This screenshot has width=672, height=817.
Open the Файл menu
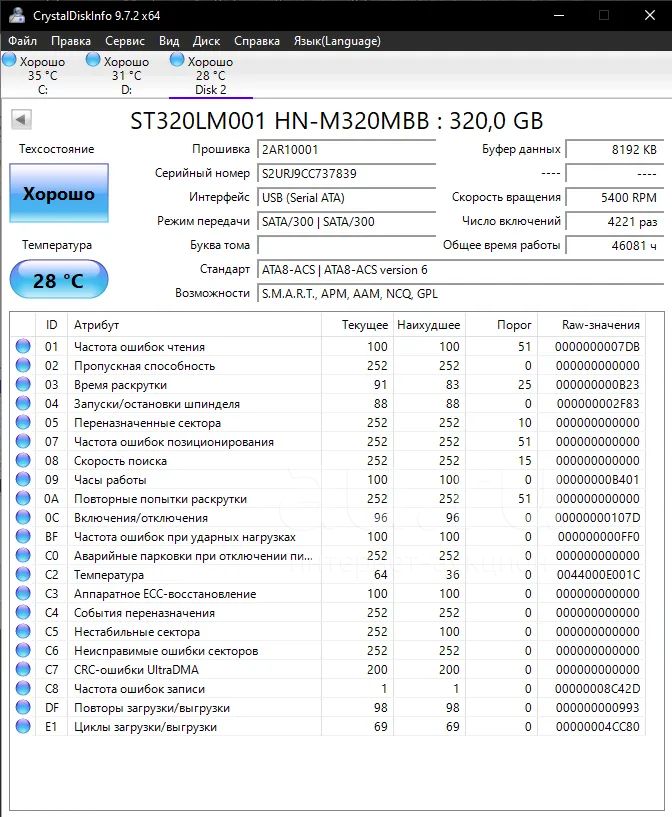click(x=23, y=41)
